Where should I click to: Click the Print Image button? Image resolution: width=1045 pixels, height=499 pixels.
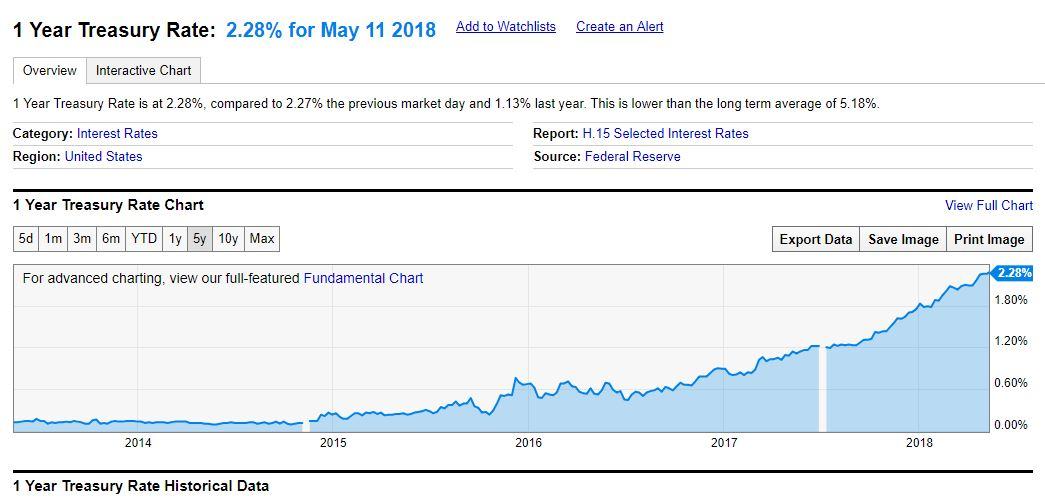point(989,239)
